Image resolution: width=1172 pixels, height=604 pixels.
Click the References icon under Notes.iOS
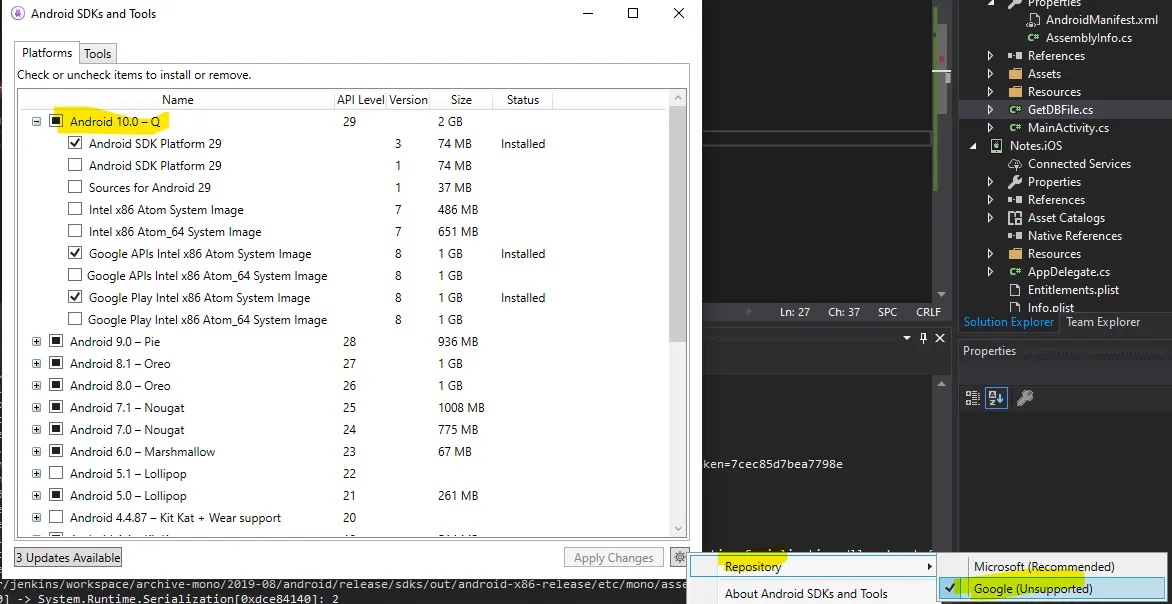click(1014, 200)
